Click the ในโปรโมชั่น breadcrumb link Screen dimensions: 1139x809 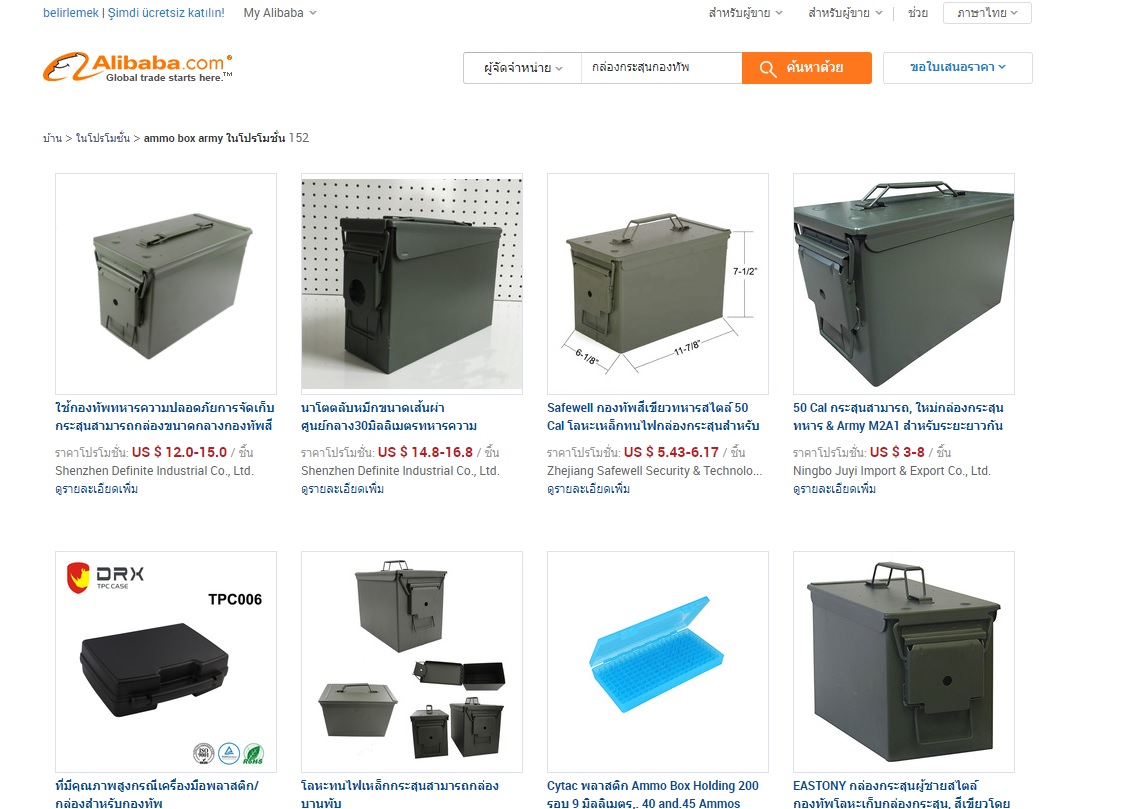tap(102, 138)
